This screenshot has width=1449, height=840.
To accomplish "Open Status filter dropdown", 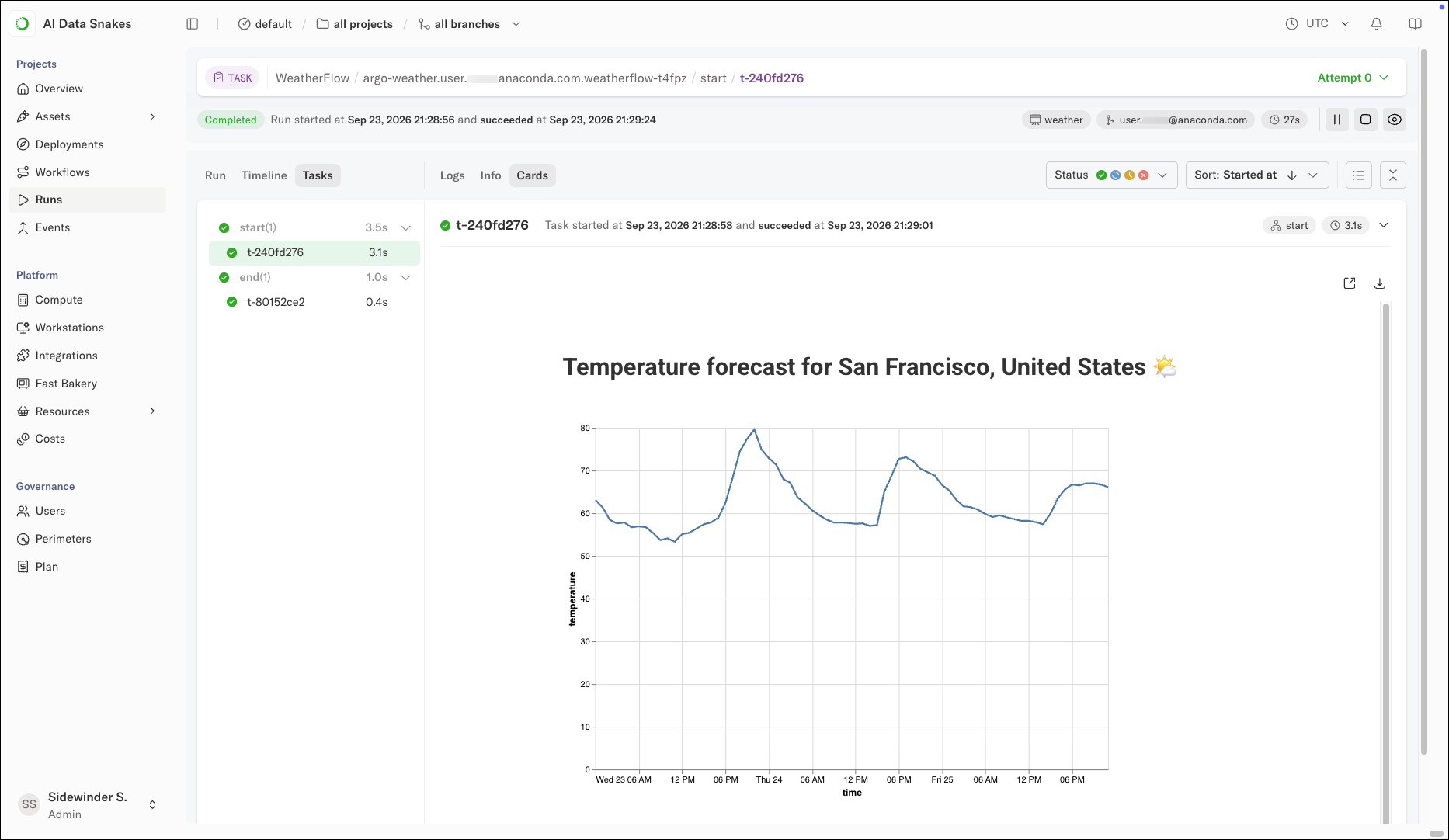I will [1111, 175].
